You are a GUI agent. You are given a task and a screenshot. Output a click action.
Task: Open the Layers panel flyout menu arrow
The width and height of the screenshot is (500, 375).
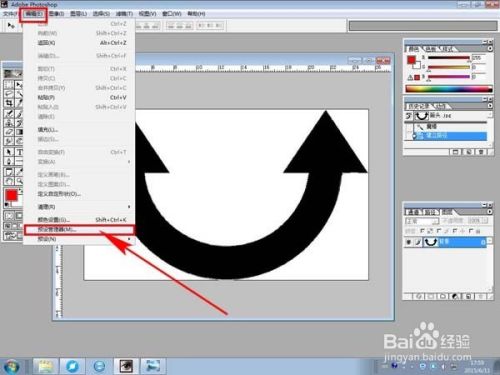[x=490, y=212]
